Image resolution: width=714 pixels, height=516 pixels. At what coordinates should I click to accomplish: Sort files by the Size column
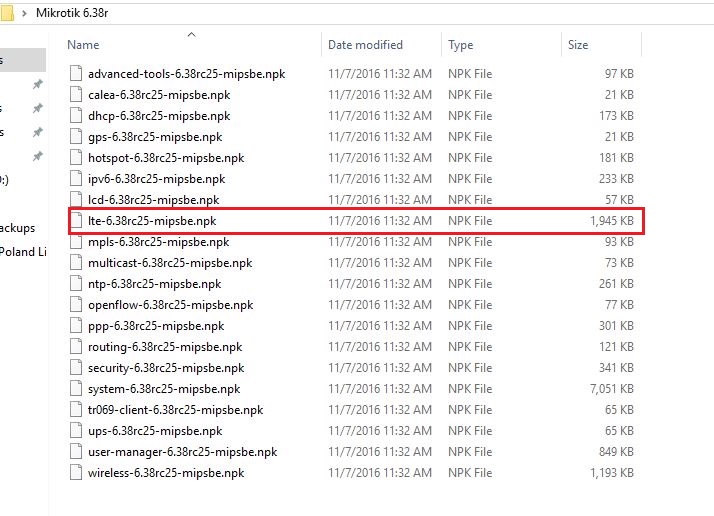click(578, 45)
